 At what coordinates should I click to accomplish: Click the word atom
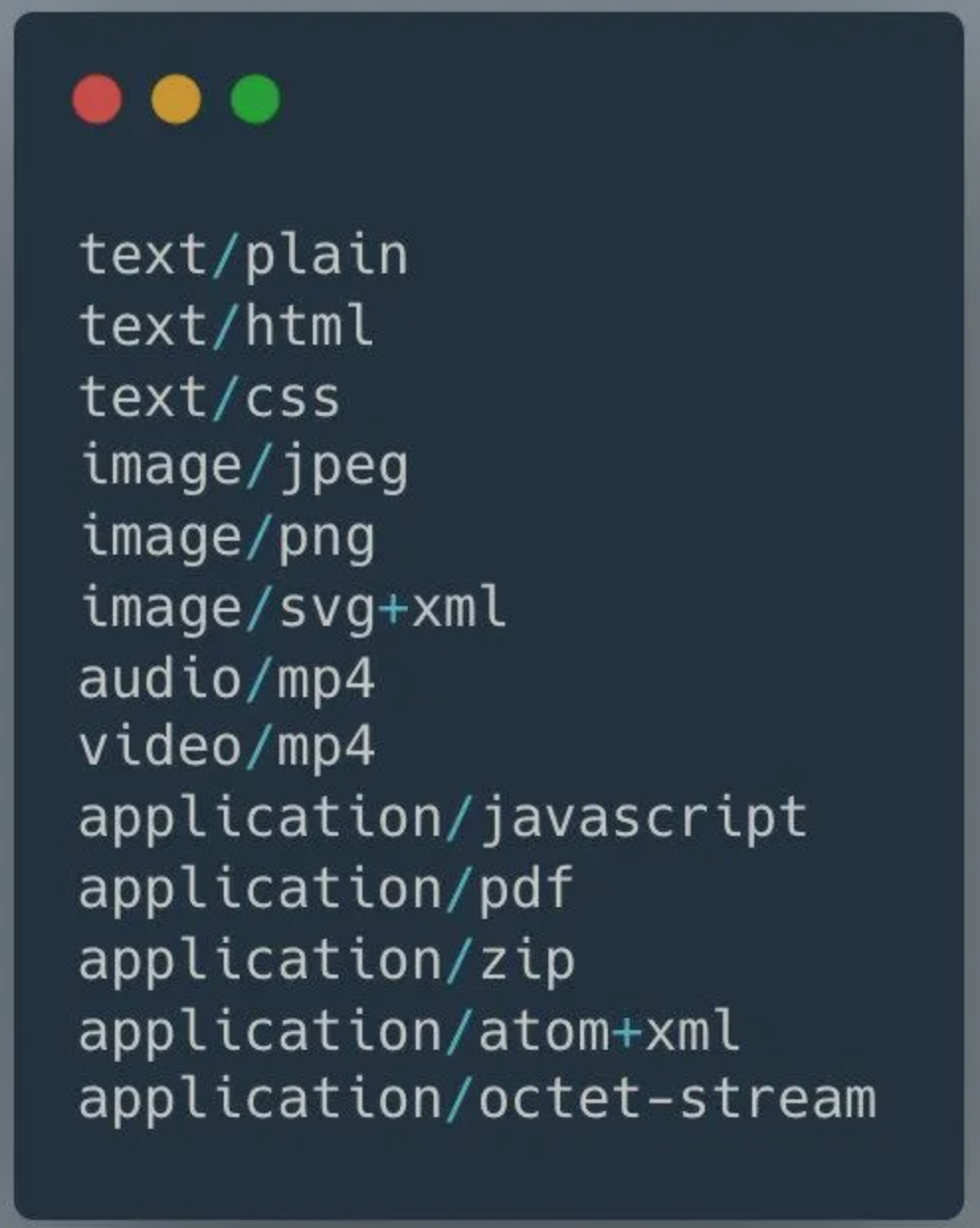click(542, 1031)
